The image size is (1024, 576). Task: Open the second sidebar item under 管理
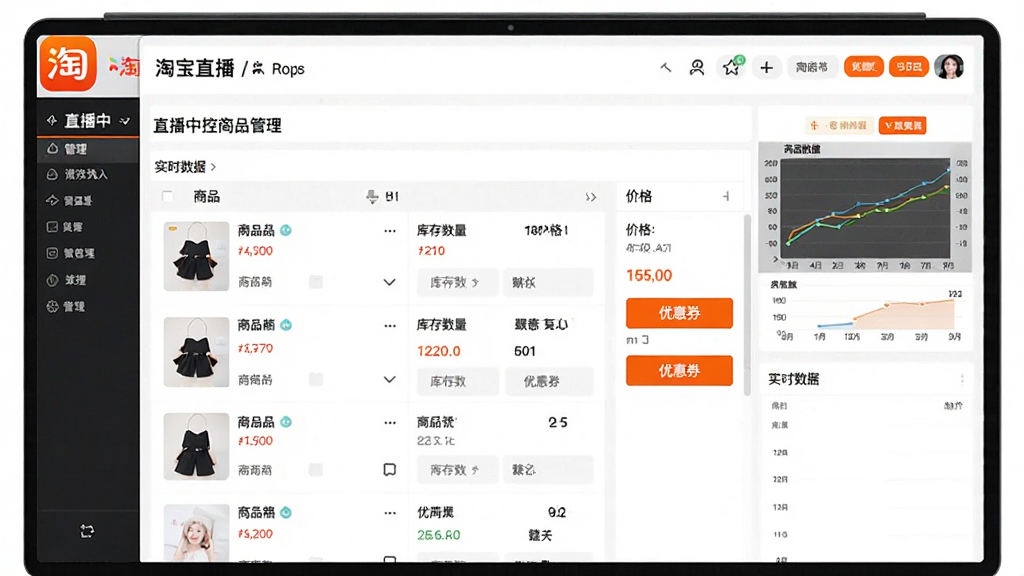point(88,174)
